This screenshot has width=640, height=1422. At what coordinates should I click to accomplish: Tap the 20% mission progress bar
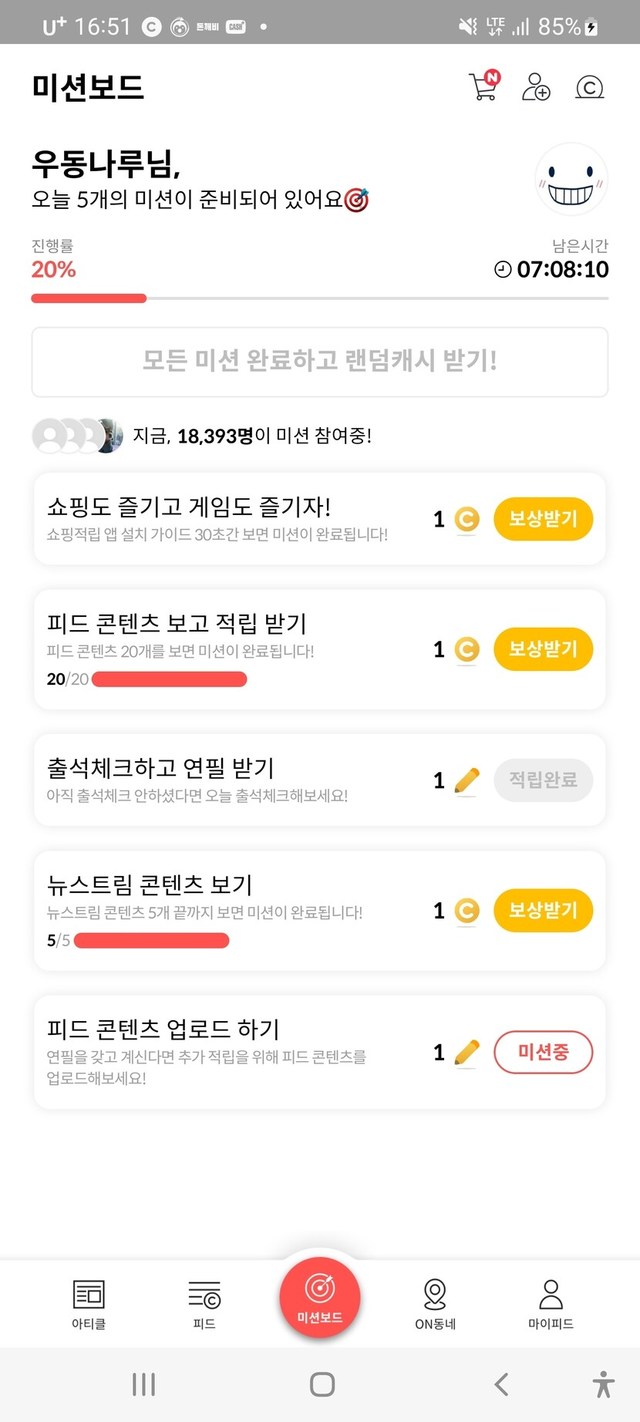[320, 298]
